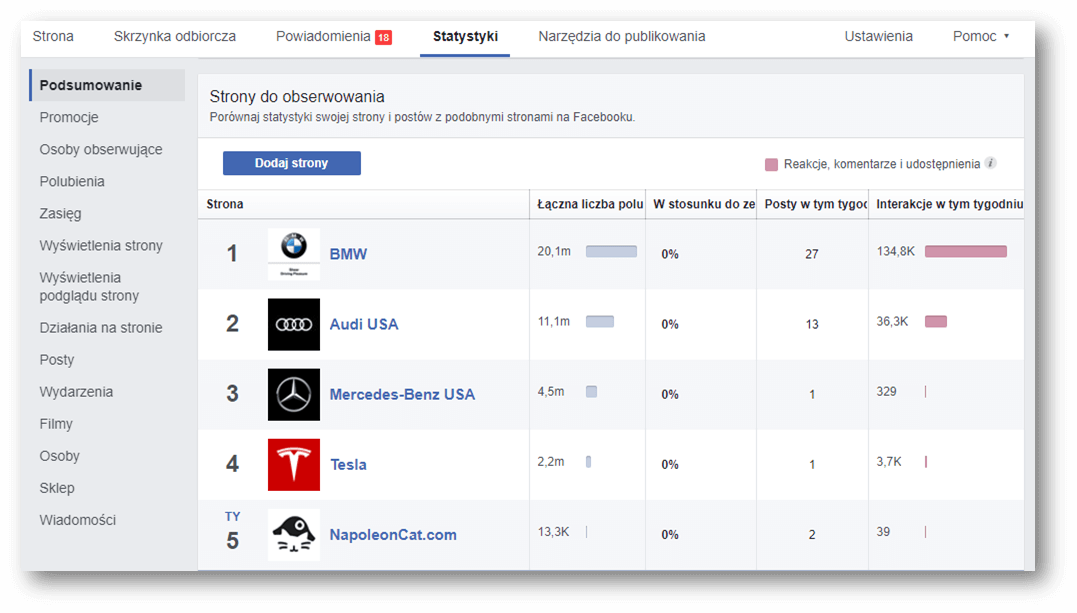1077x613 pixels.
Task: Click the Audi USA logo thumbnail
Action: 293,324
